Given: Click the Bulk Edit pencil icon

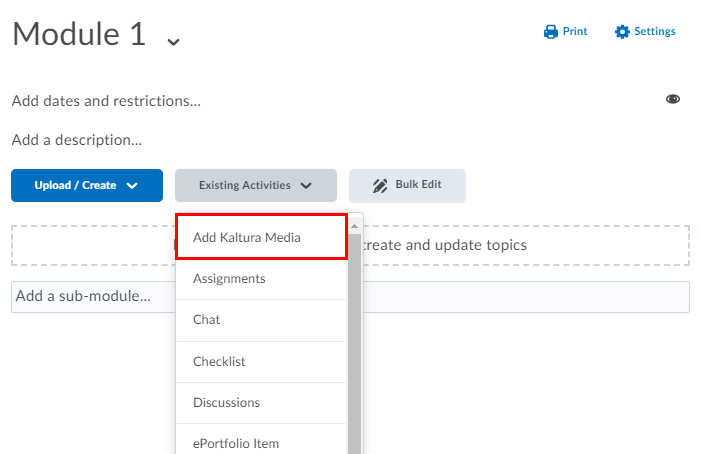Looking at the screenshot, I should point(380,186).
